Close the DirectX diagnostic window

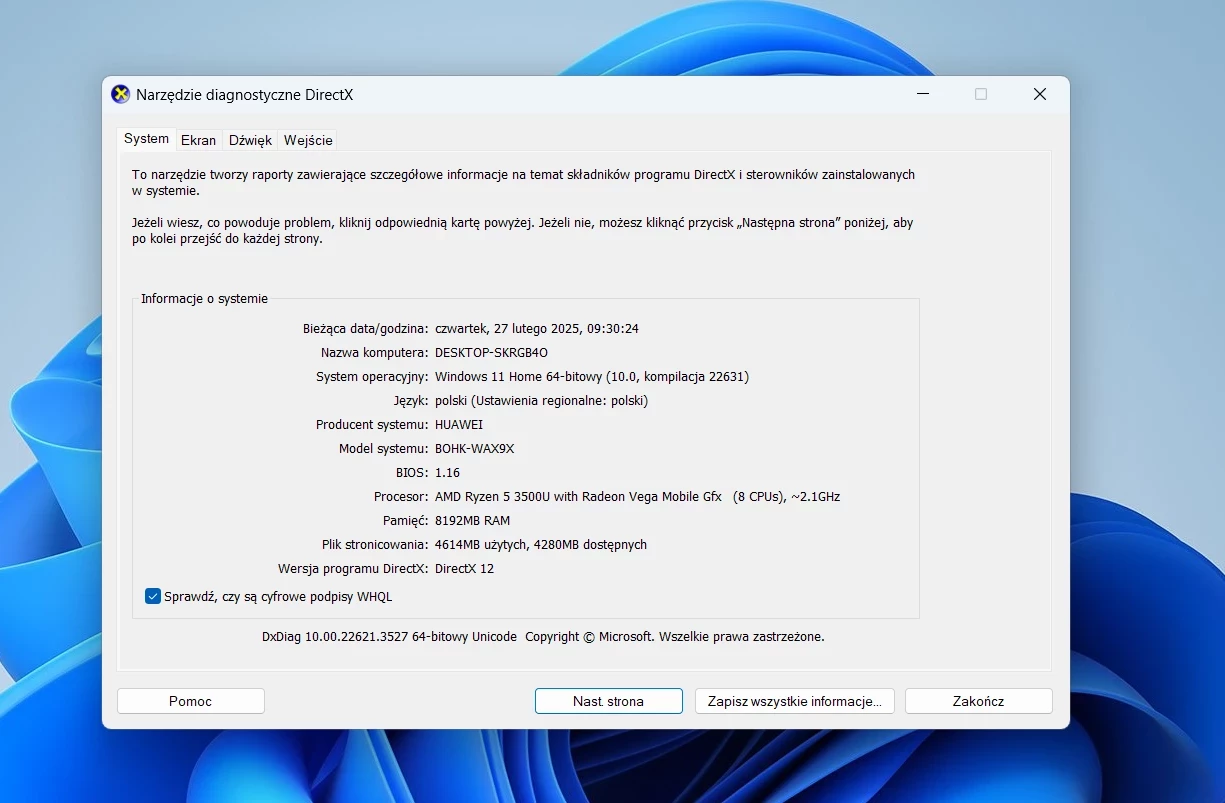point(1040,94)
